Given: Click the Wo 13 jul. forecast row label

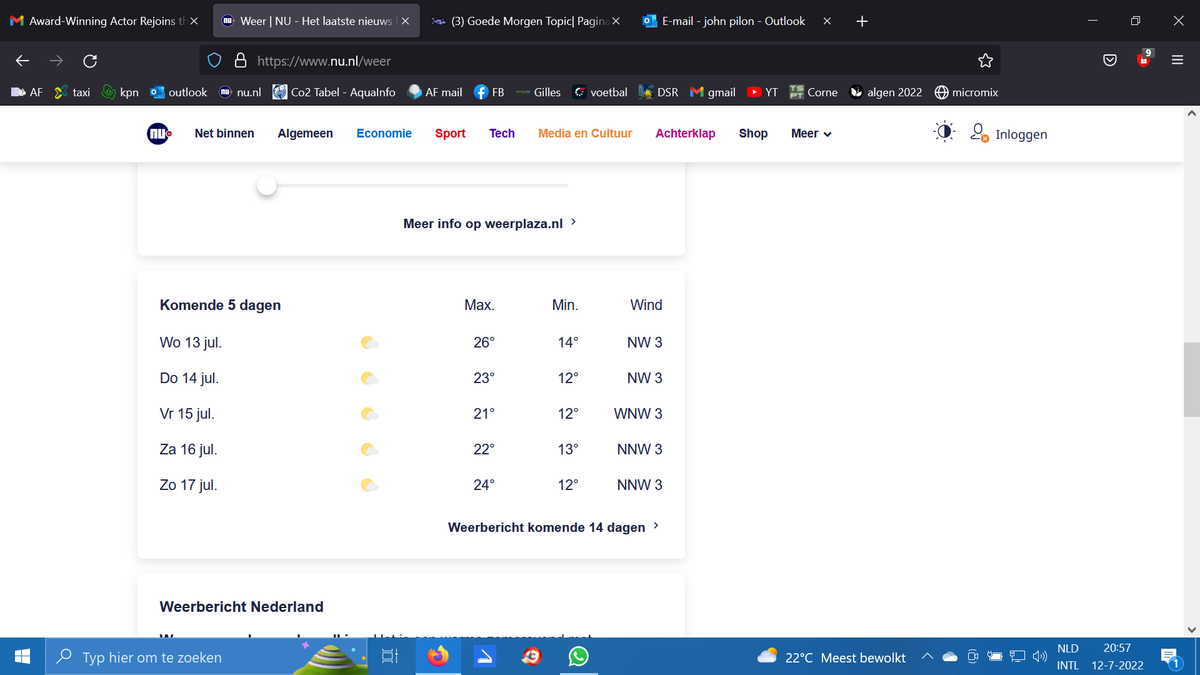Looking at the screenshot, I should [191, 342].
